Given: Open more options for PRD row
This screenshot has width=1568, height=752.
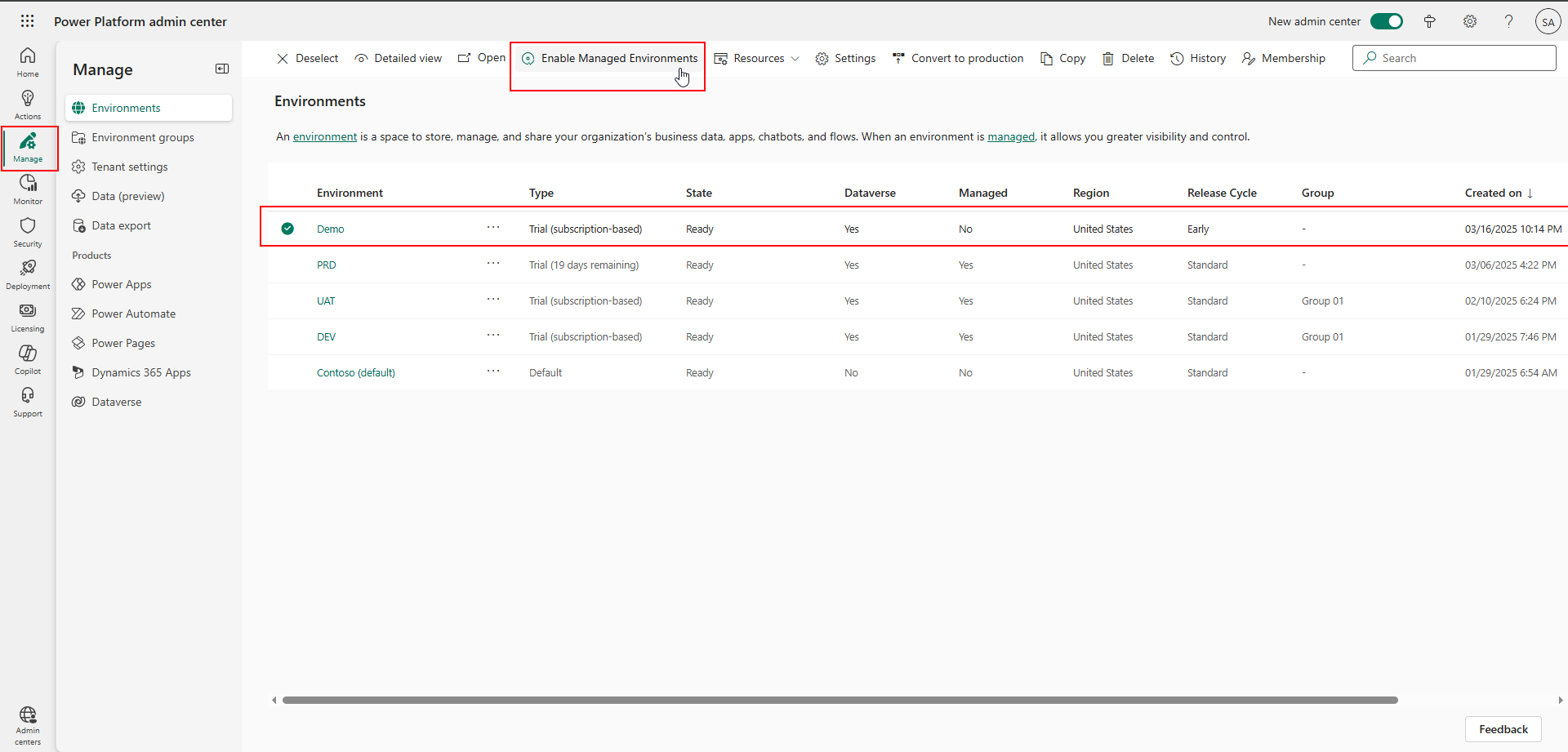Looking at the screenshot, I should point(493,263).
